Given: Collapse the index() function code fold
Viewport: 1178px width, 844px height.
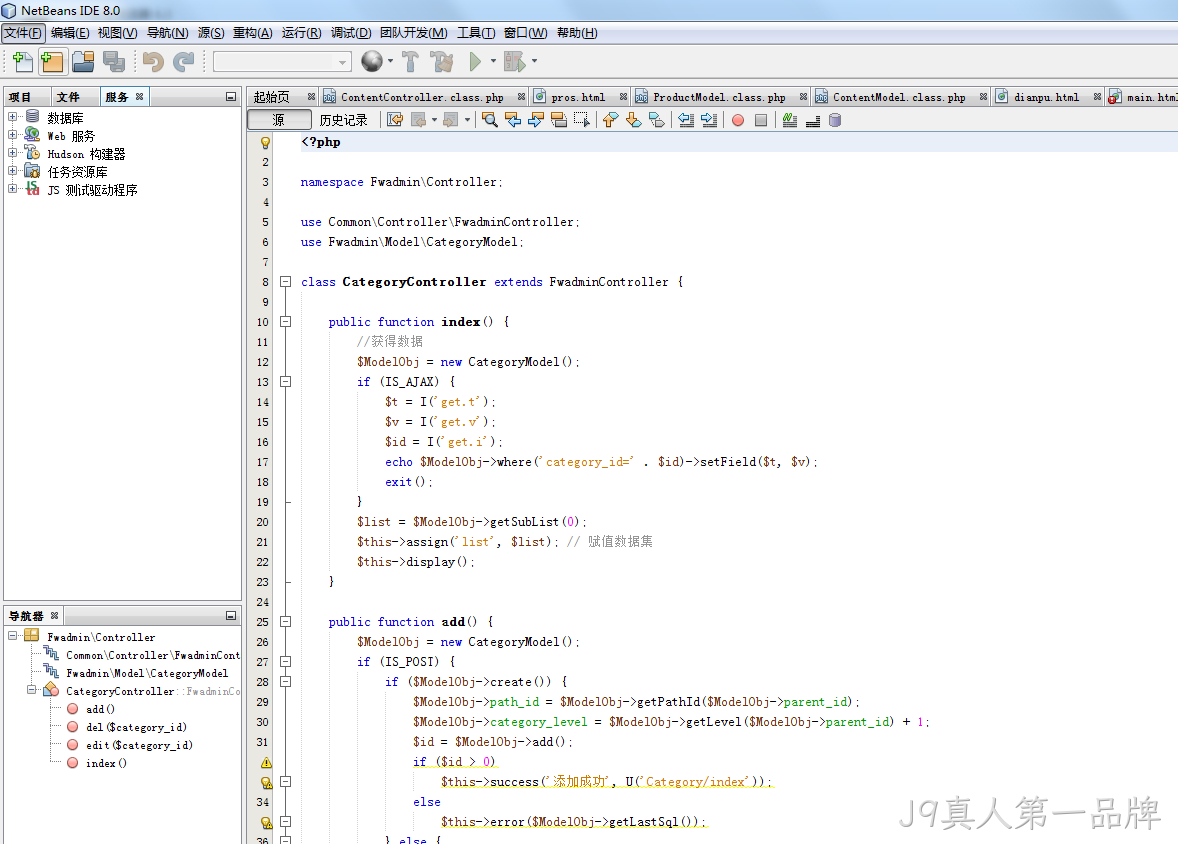Looking at the screenshot, I should 285,322.
